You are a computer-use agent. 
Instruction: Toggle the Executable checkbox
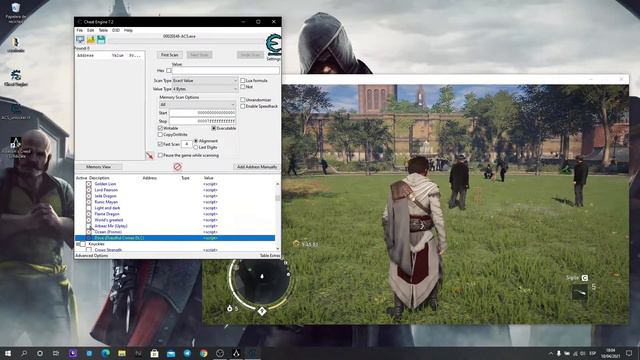click(213, 128)
